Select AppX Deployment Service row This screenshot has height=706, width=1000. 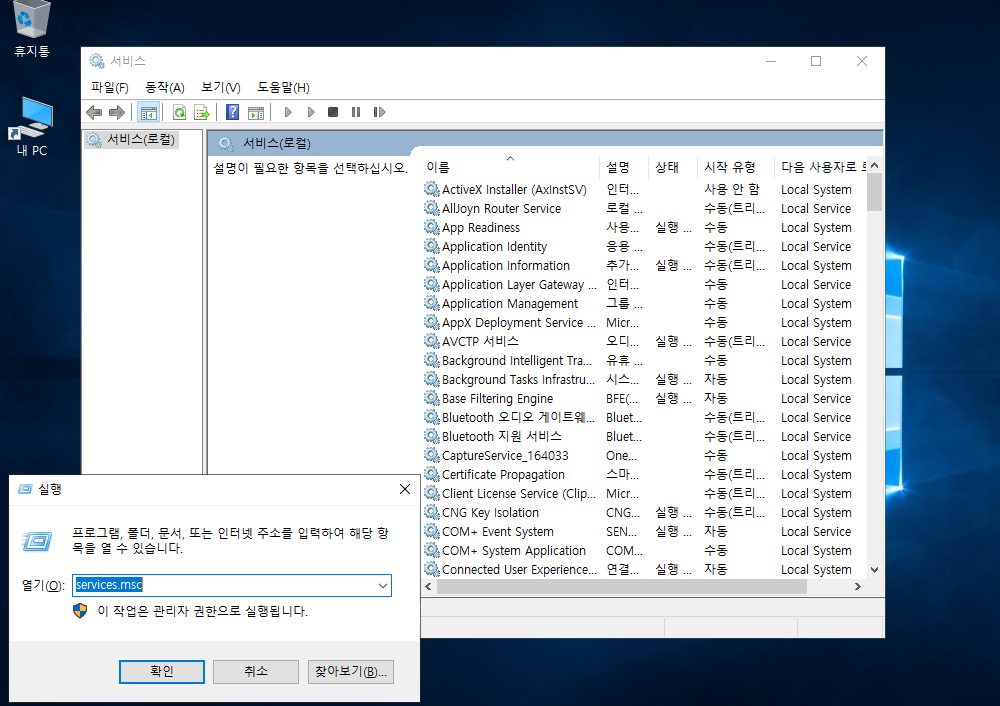tap(644, 323)
